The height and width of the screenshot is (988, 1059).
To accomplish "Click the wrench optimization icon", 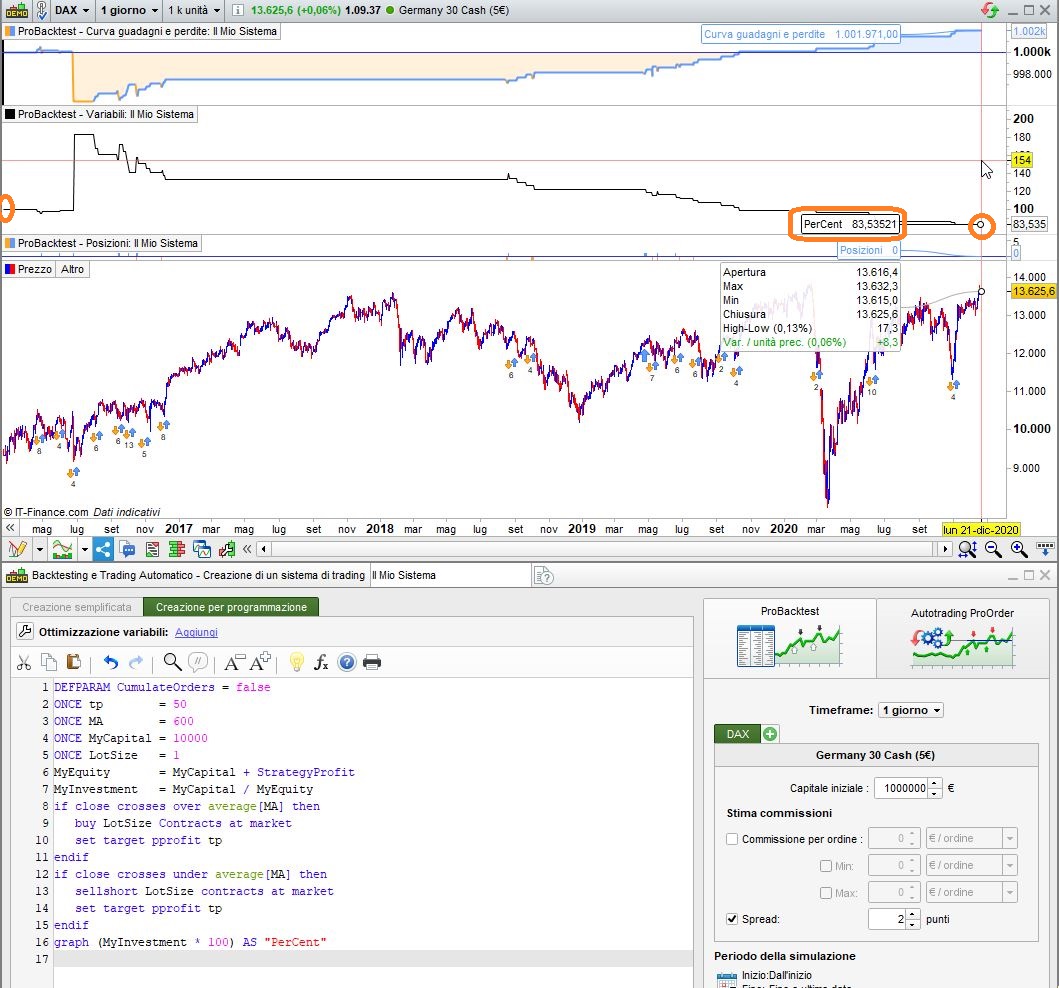I will [24, 631].
